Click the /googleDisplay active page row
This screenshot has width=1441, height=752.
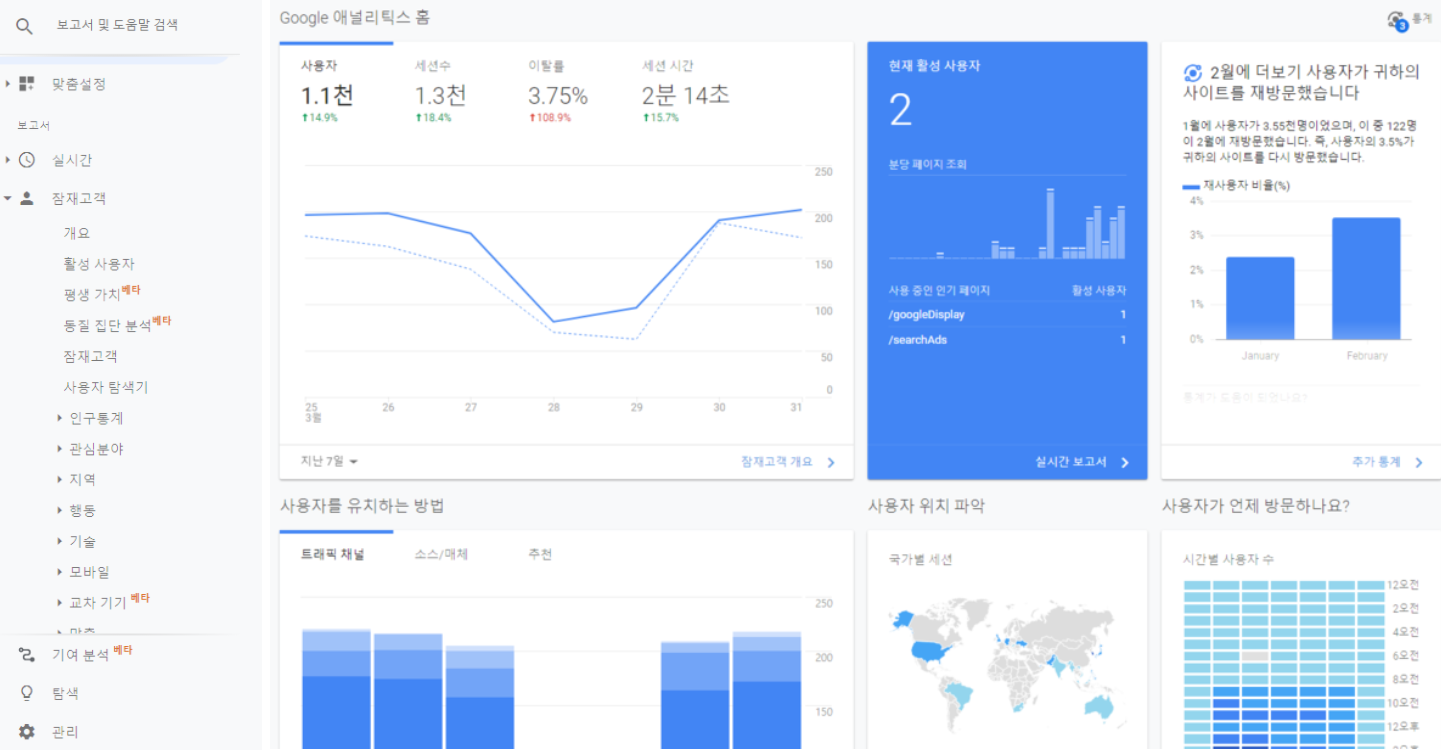click(1007, 315)
